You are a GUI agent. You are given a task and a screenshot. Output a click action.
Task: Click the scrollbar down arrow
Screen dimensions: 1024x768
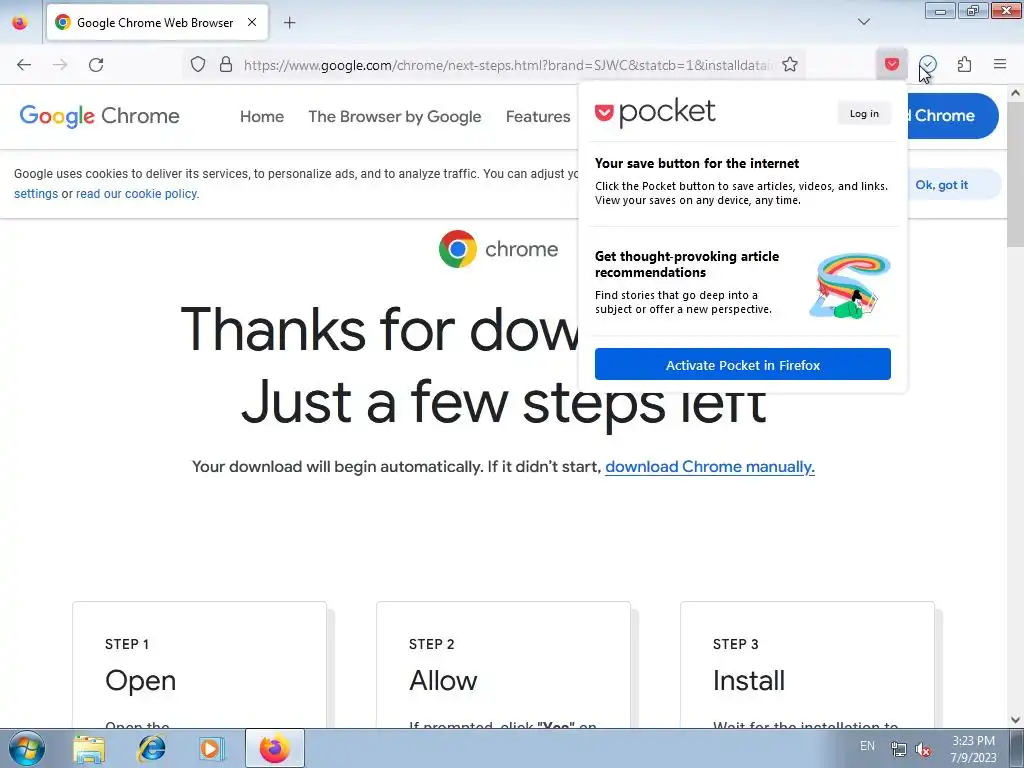click(1015, 720)
